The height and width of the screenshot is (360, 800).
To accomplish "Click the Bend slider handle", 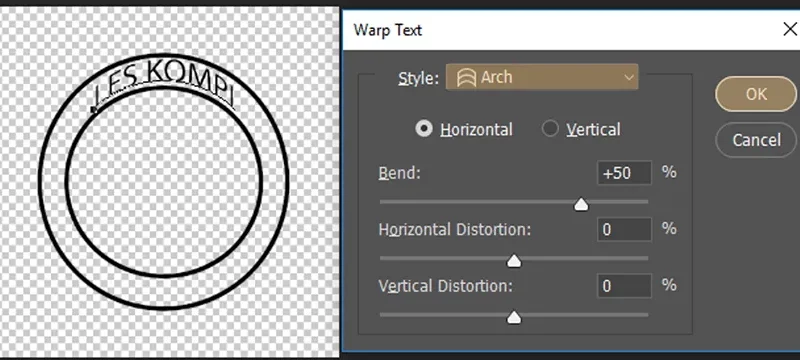I will coord(581,204).
